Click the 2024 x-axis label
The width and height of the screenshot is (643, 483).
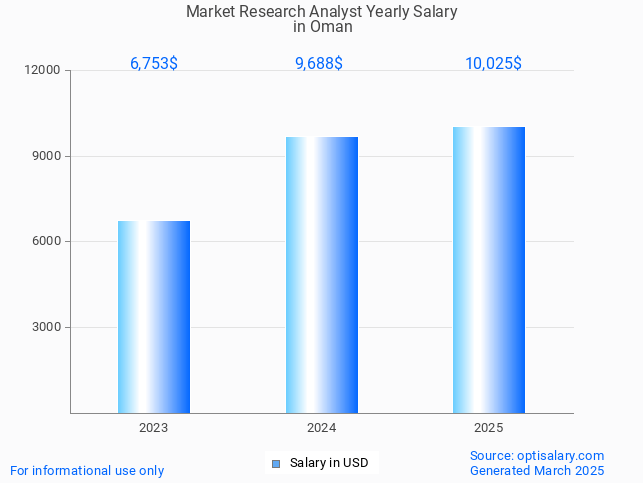[x=322, y=428]
